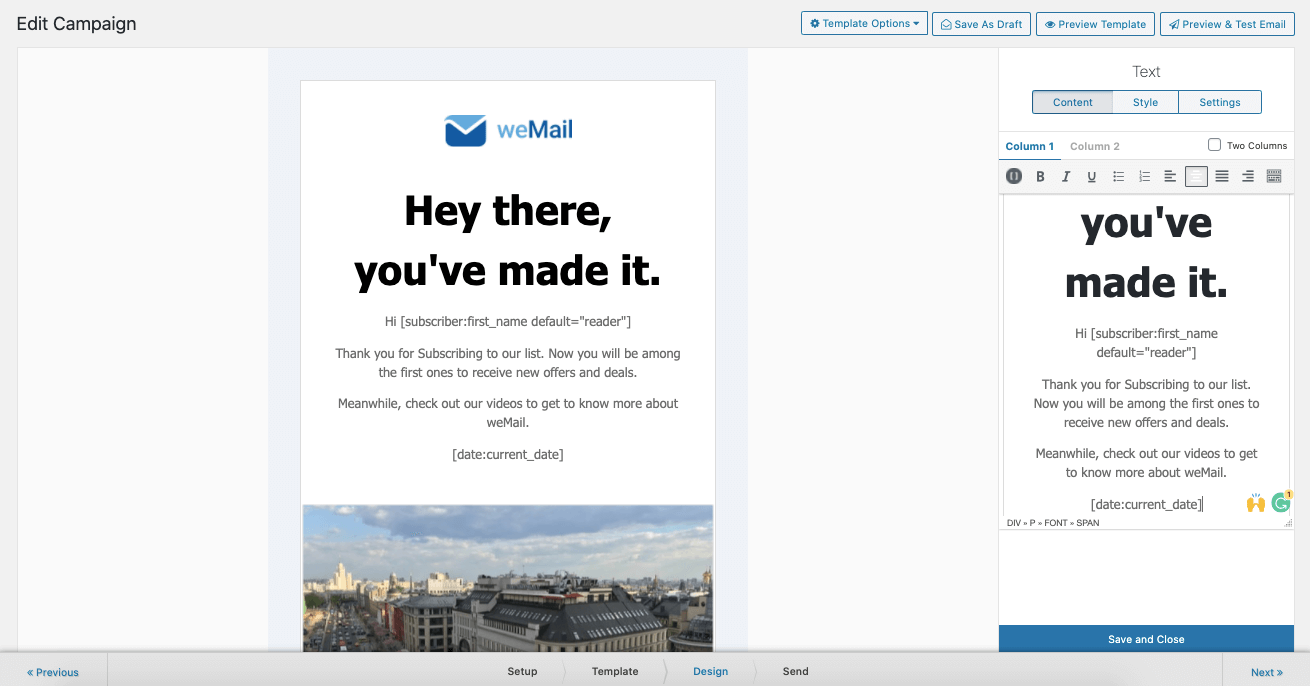1310x686 pixels.
Task: Toggle center alignment off
Action: coord(1196,176)
